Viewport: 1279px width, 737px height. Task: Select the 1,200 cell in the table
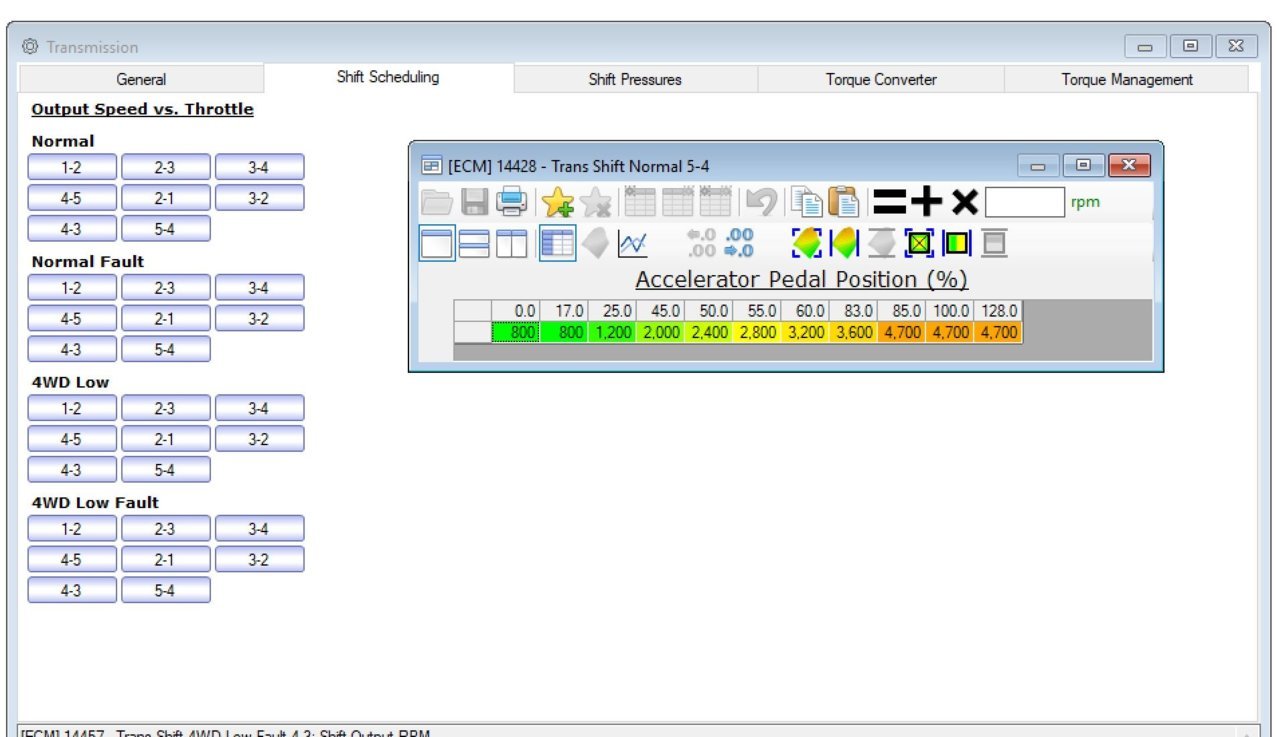coord(613,333)
